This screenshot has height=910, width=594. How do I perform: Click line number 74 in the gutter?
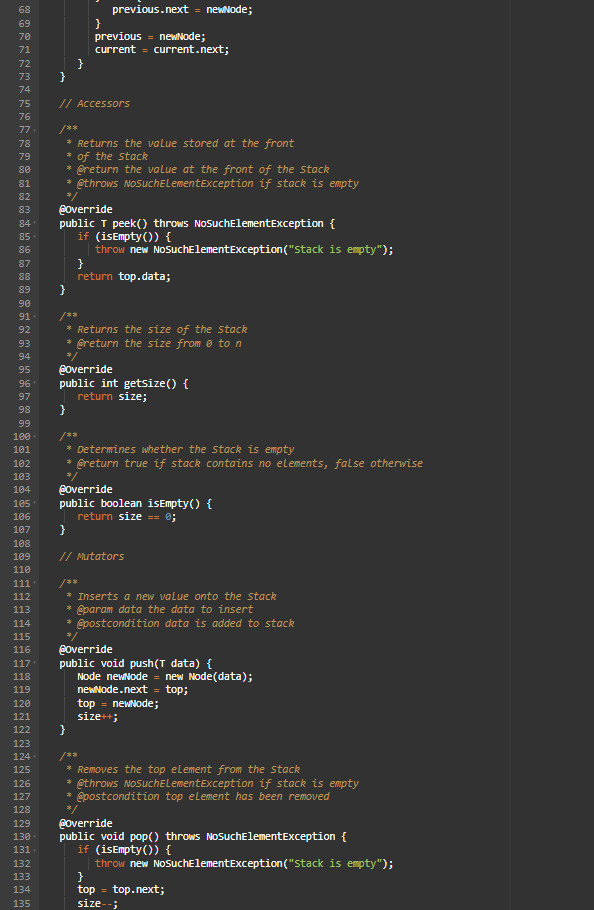(24, 90)
